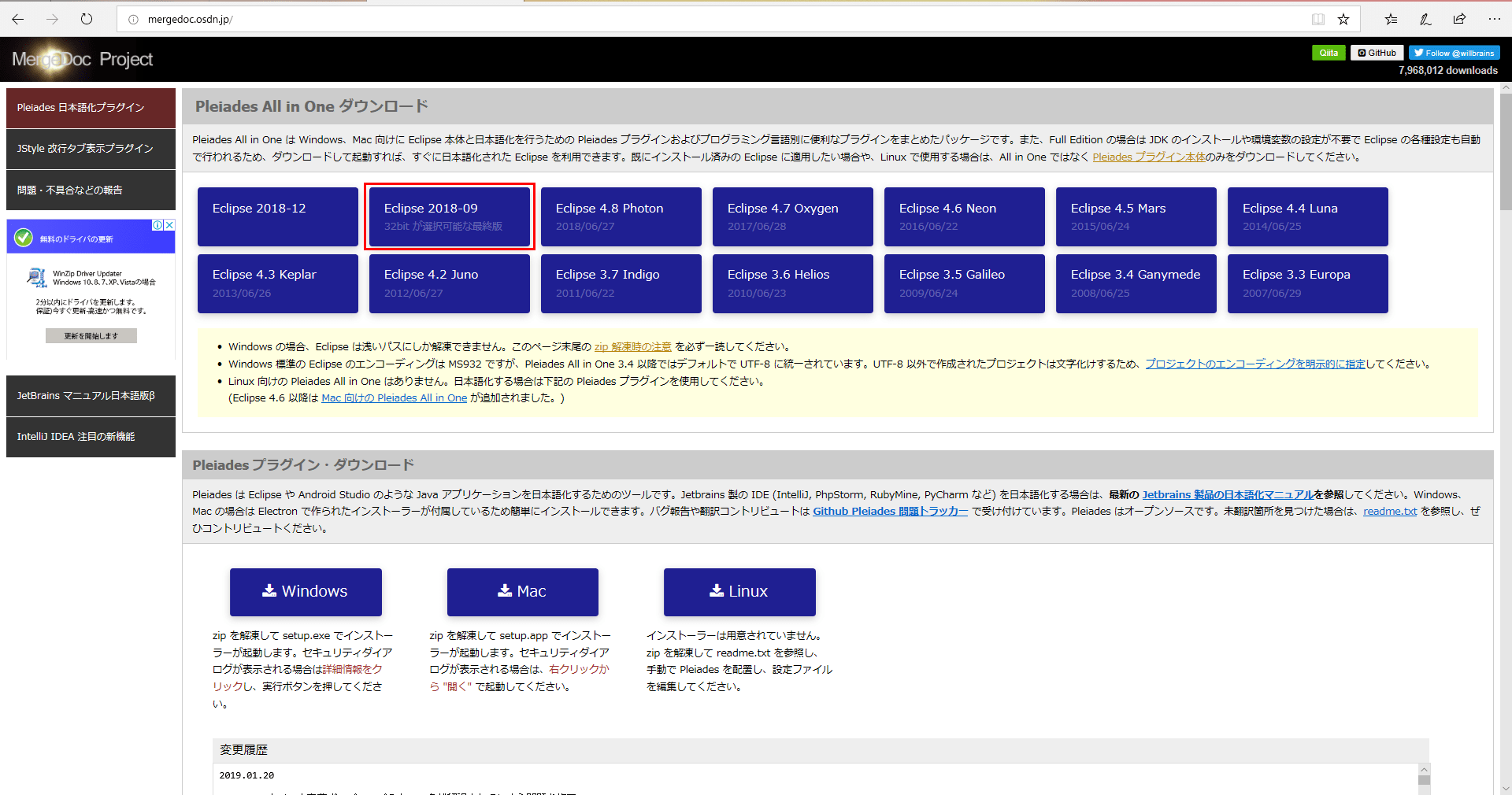Select Eclipse 3.6 Helios tile
Screen dimensions: 1512x795
click(x=793, y=283)
